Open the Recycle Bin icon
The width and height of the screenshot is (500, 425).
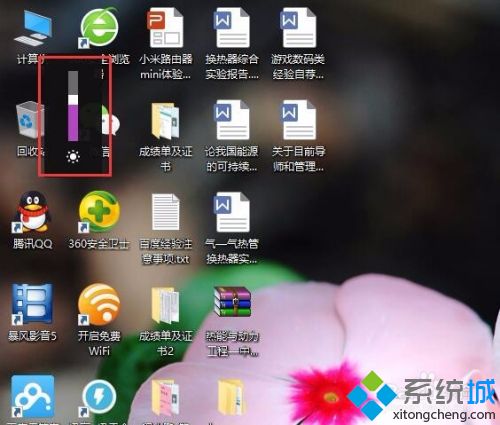point(29,120)
